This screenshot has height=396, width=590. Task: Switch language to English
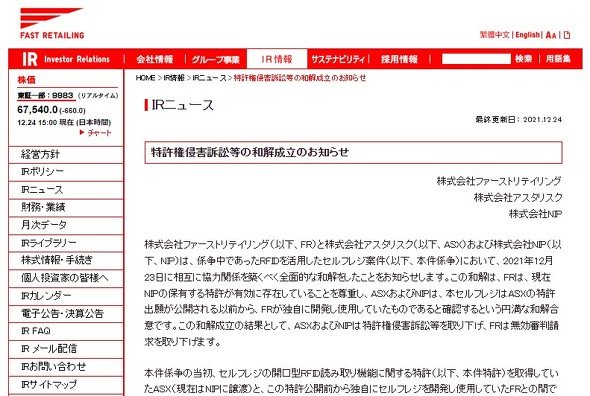(527, 35)
